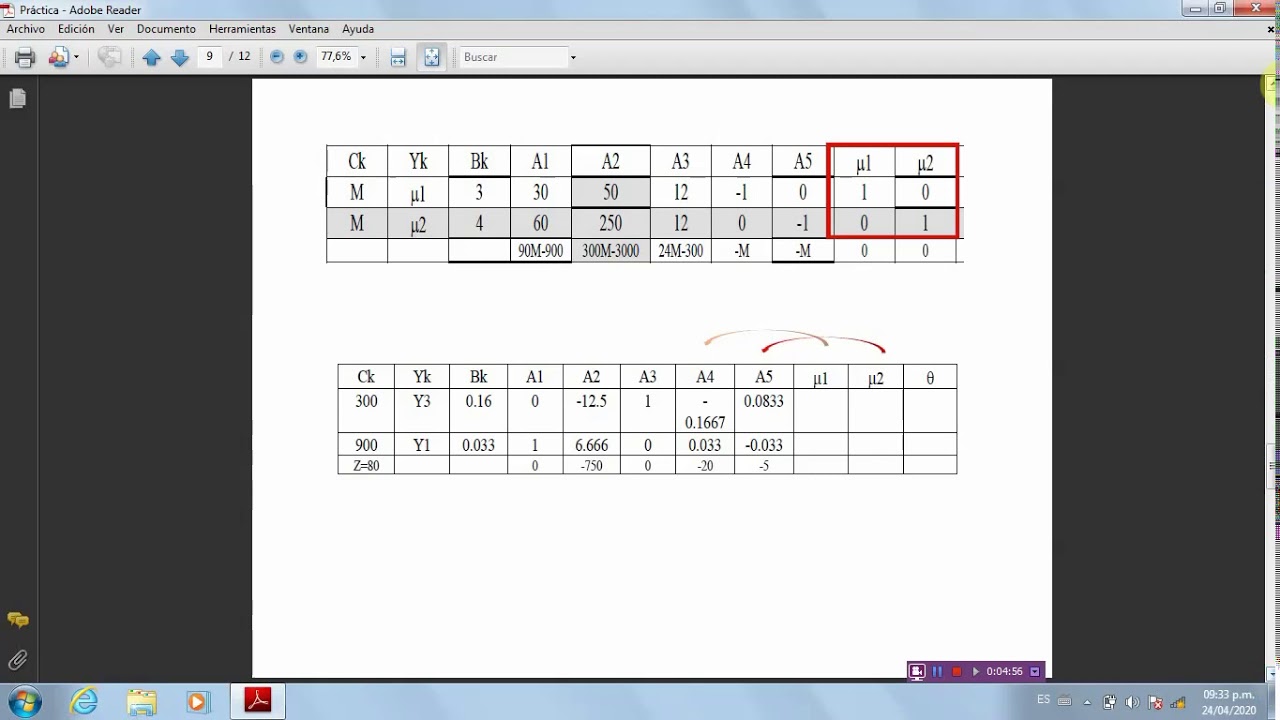Click the cell with value 250
This screenshot has width=1280, height=720.
(x=610, y=223)
